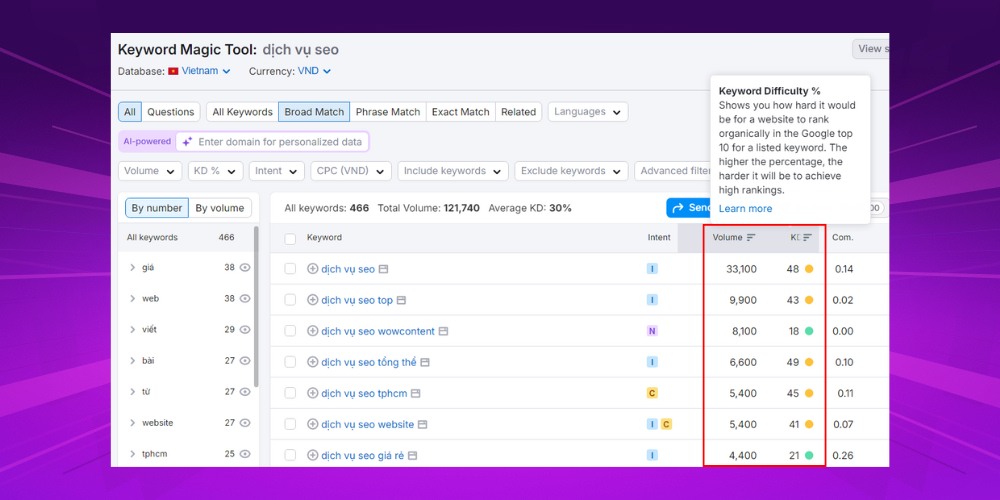Open the Languages dropdown
This screenshot has height=500, width=1000.
click(588, 112)
